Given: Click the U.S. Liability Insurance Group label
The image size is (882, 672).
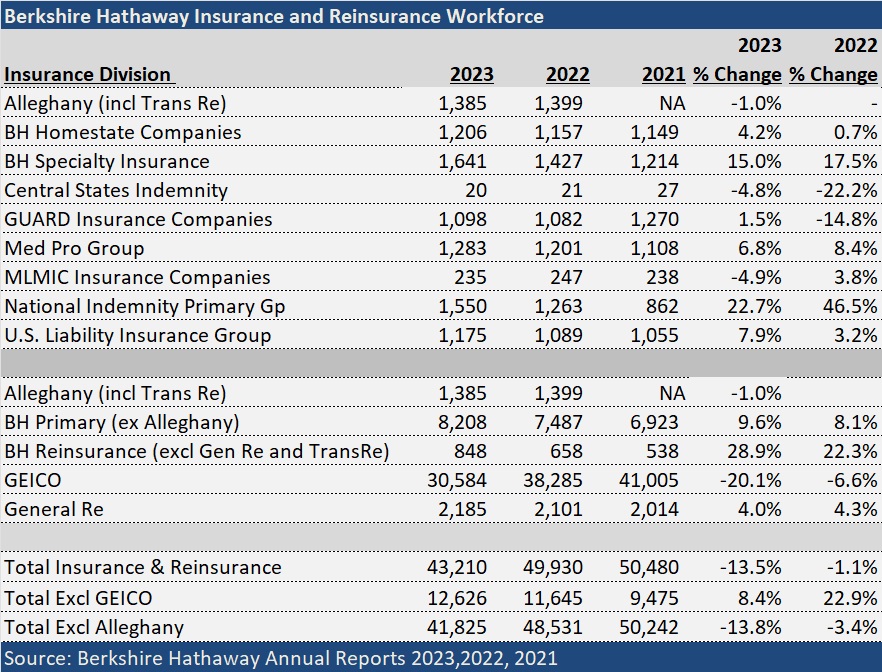Looking at the screenshot, I should click(x=137, y=336).
